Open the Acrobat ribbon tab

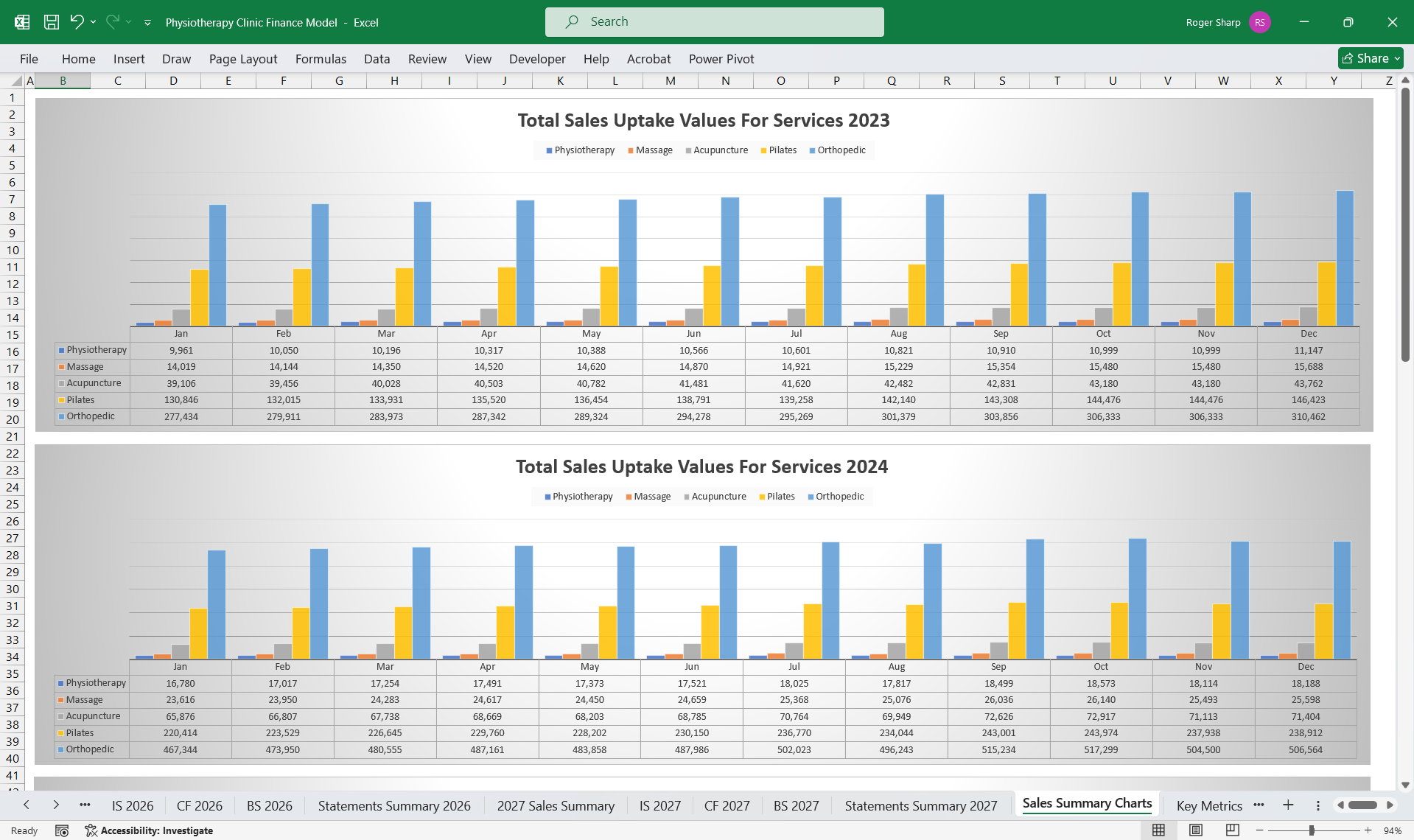pos(648,59)
